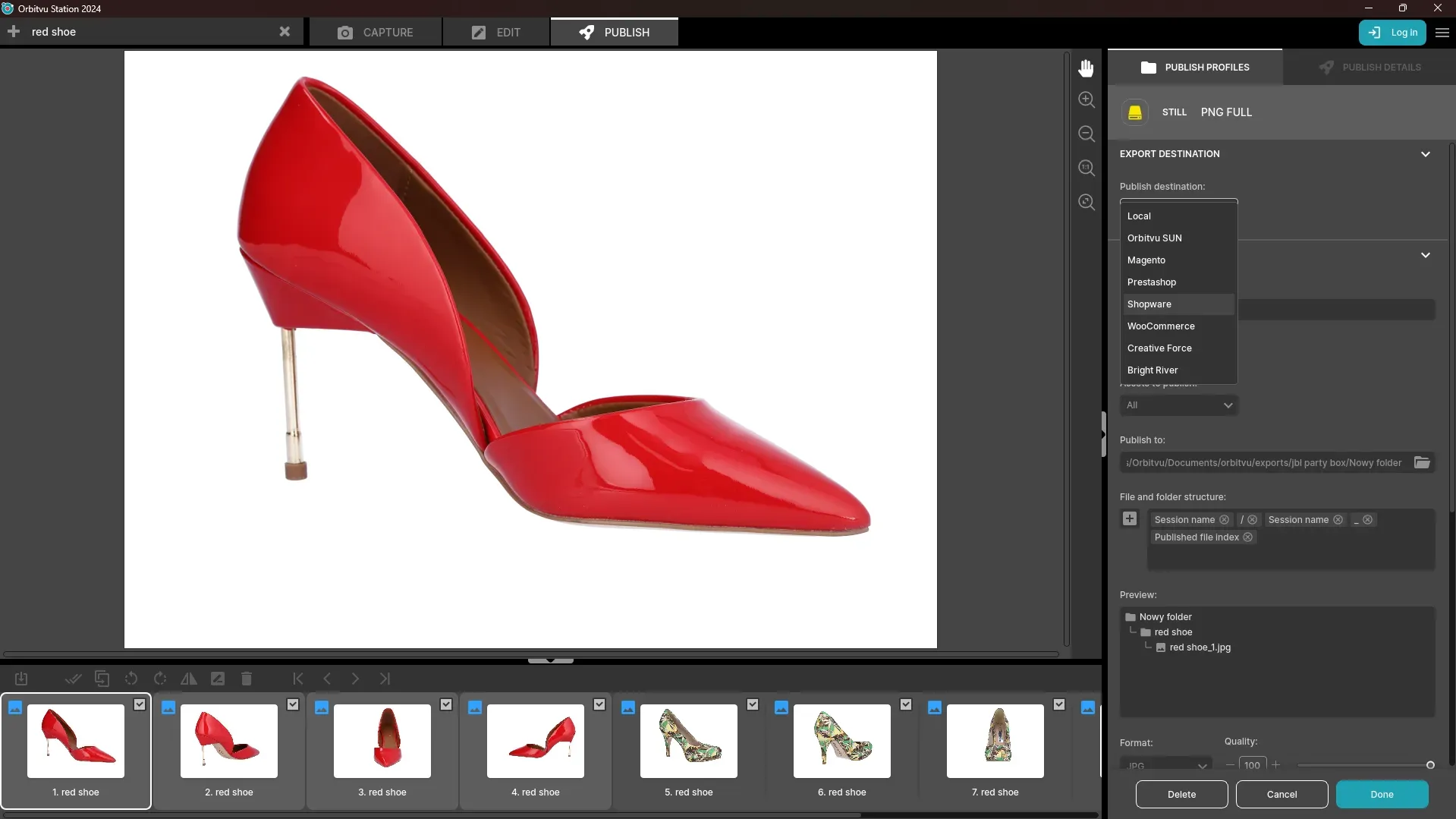Select the Pan hand tool
Screen dimensions: 1456x819
coord(1086,68)
